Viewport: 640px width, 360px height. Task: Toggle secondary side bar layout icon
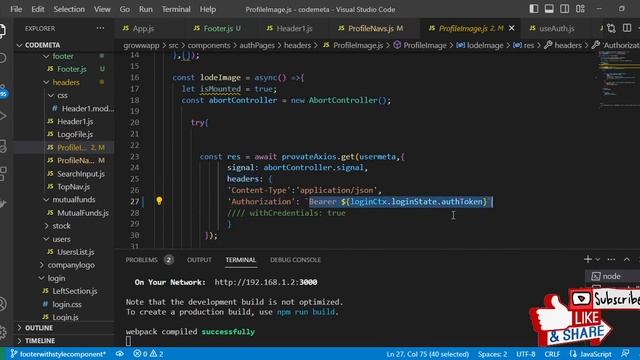[564, 9]
